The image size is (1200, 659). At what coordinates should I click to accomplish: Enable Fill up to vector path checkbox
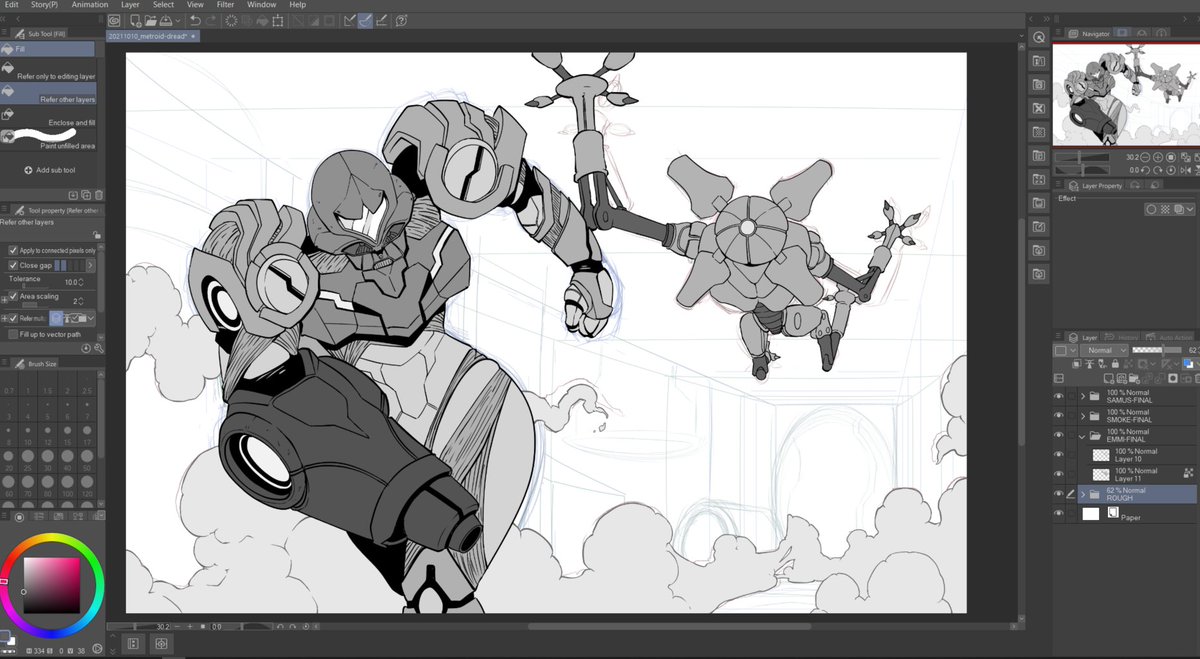(x=13, y=334)
